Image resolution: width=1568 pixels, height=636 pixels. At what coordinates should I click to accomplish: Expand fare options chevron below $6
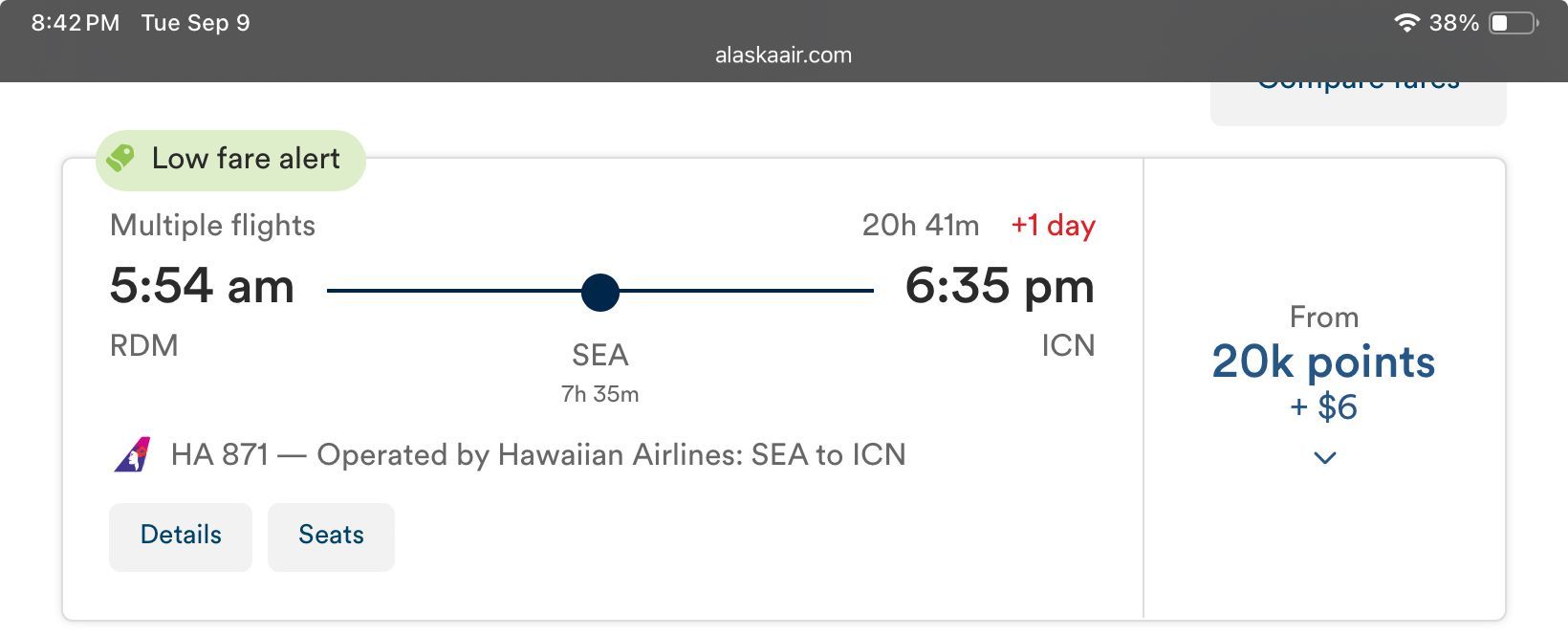(x=1324, y=458)
